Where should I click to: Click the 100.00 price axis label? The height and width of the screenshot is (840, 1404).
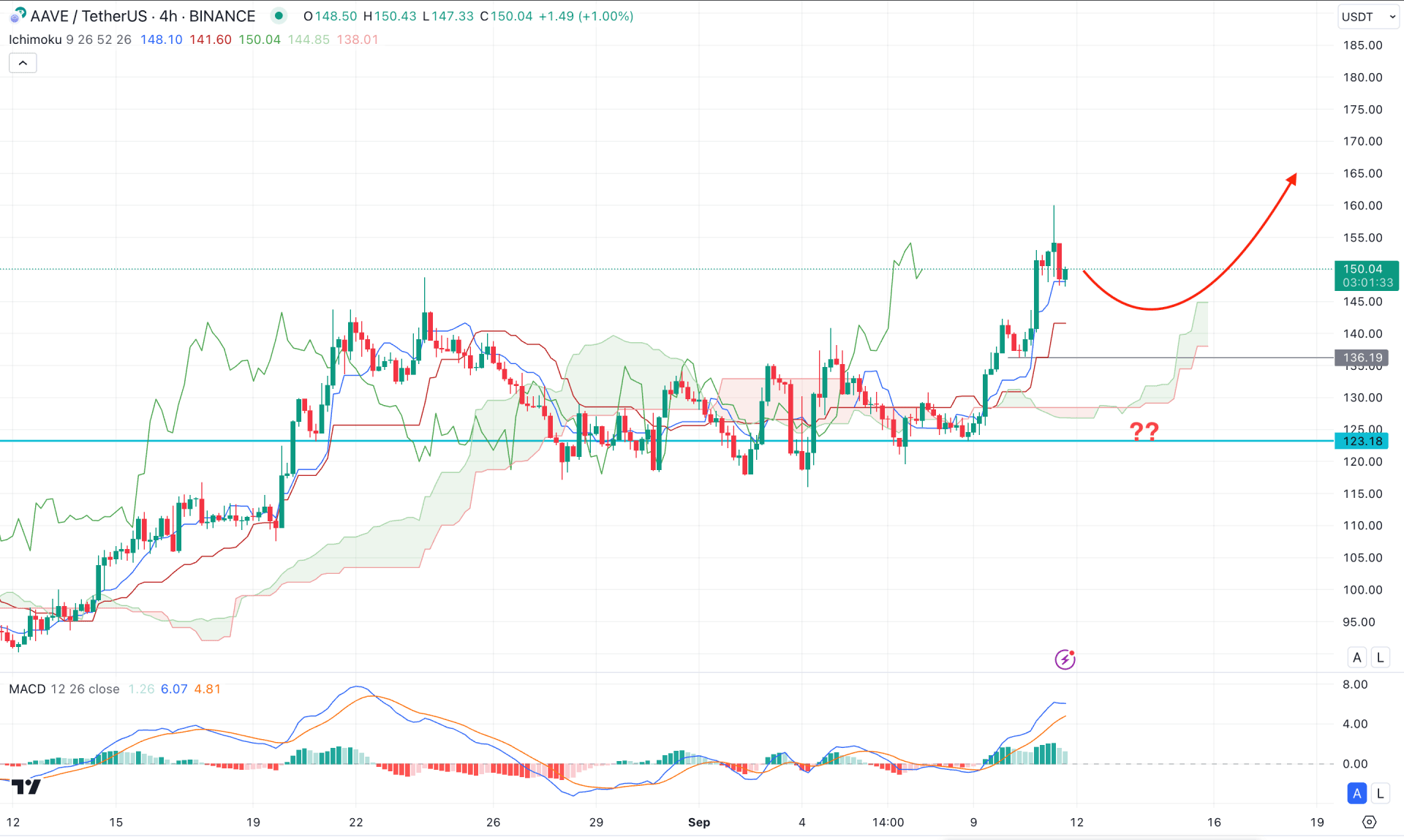click(1362, 590)
